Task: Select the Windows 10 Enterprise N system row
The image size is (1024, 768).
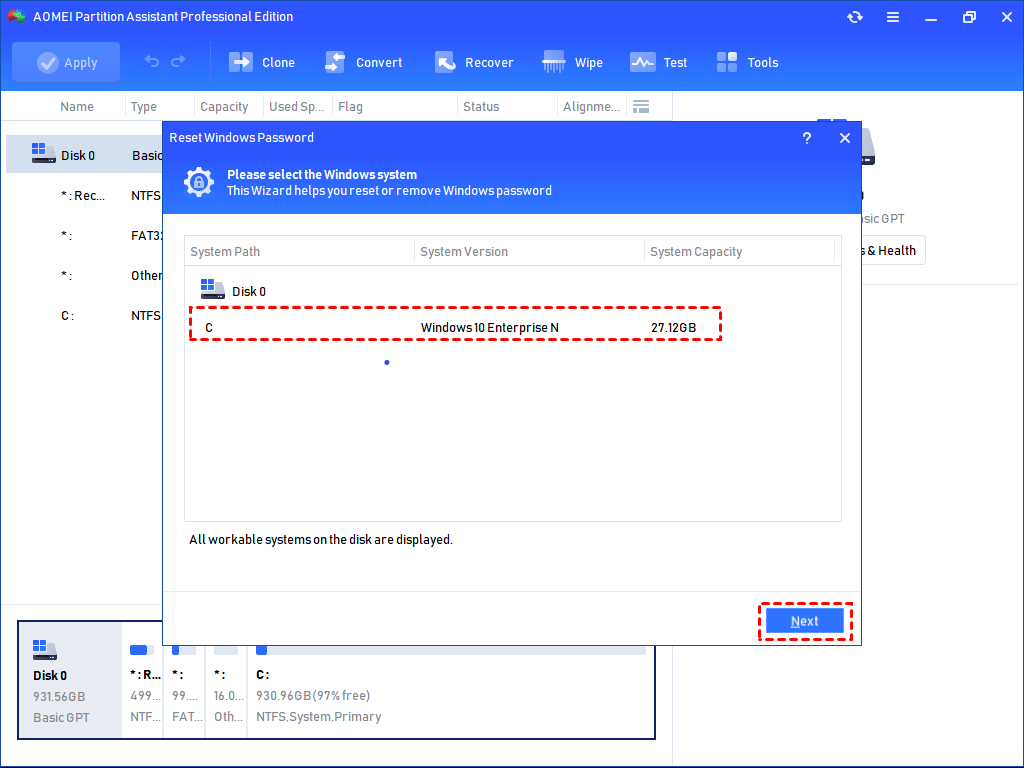Action: click(455, 327)
